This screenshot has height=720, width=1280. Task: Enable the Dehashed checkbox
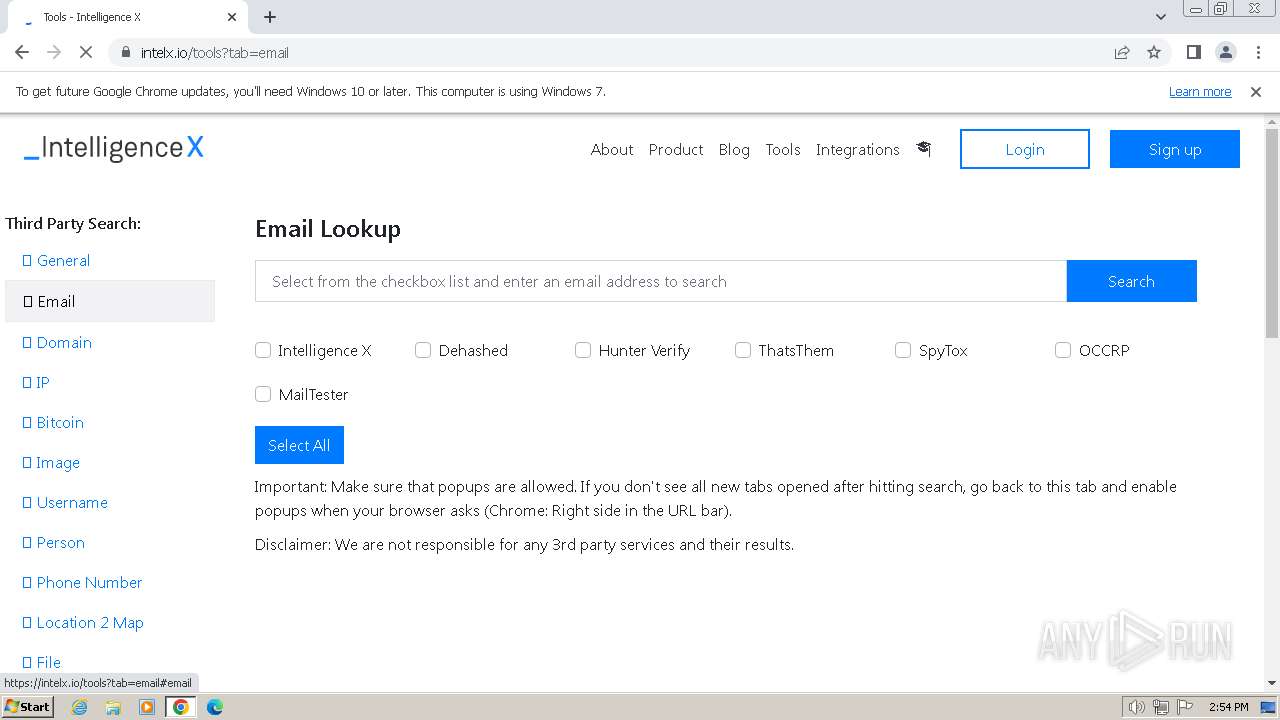pos(423,350)
